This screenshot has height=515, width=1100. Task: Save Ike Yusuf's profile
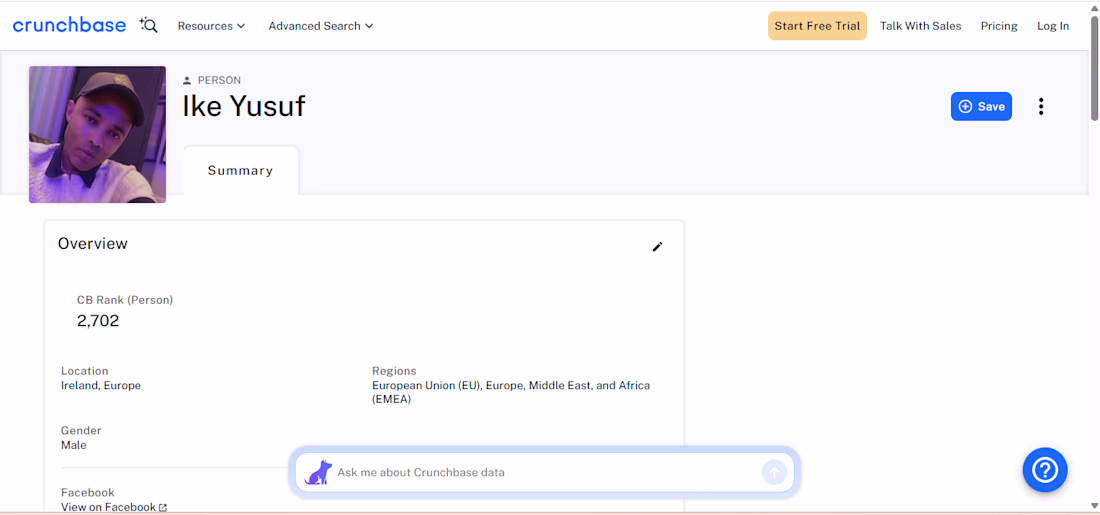coord(981,107)
